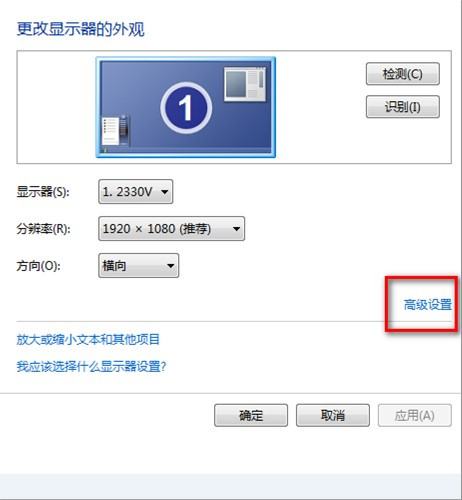Click the 分辨率(R) label
This screenshot has height=500, width=462.
pos(43,229)
